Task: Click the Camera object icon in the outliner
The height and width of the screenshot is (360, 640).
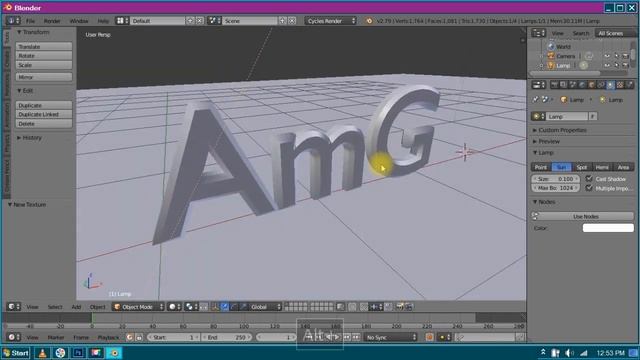Action: pyautogui.click(x=551, y=56)
